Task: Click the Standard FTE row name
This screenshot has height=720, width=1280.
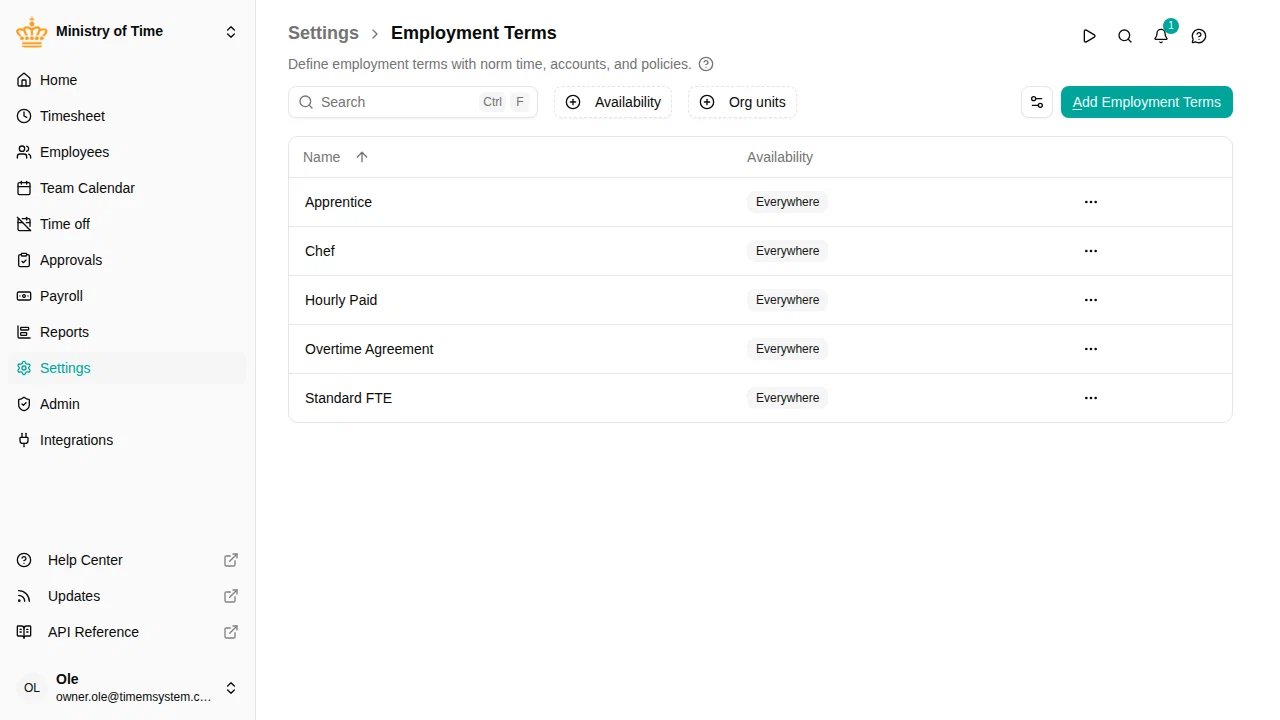Action: pos(348,398)
